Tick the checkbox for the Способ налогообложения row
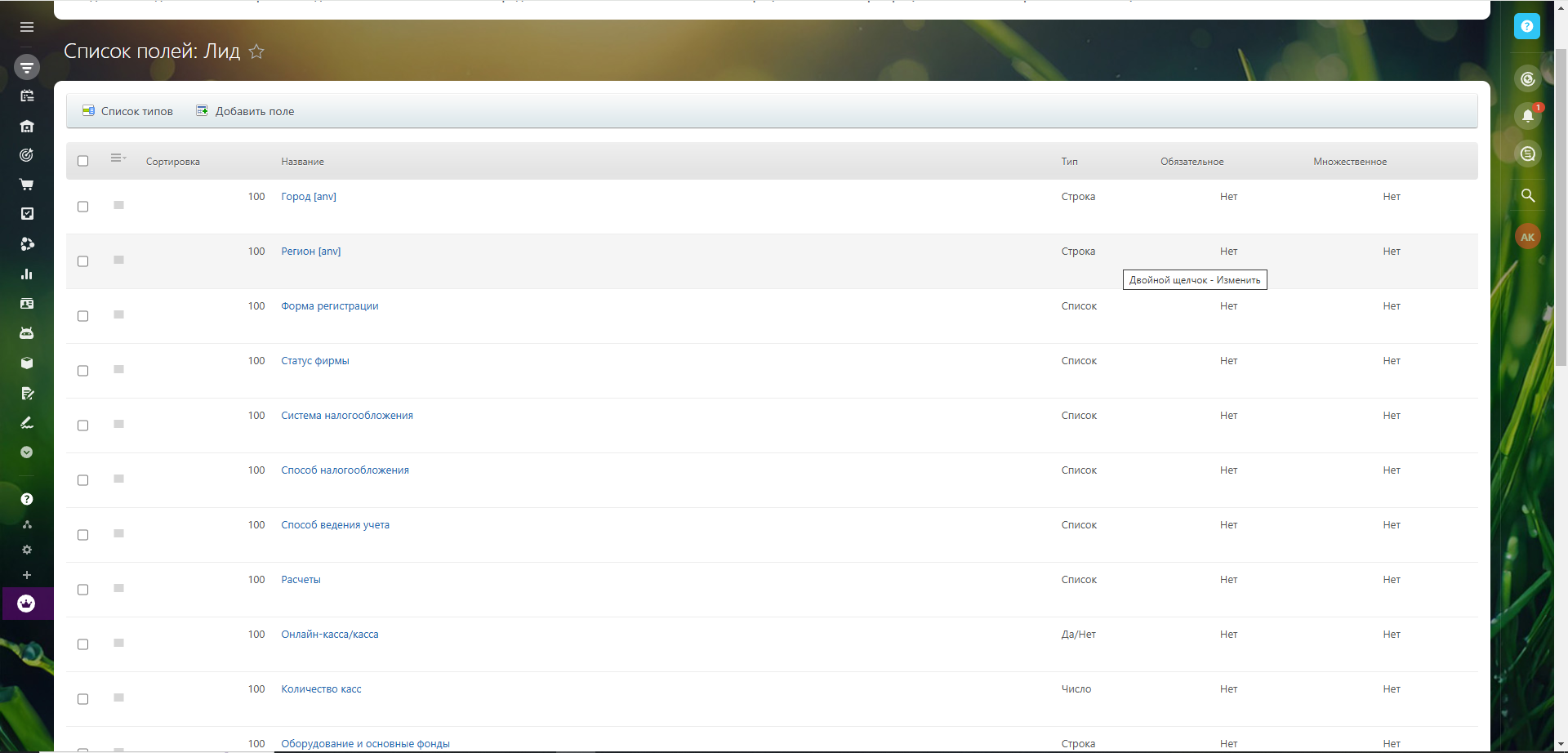Screen dimensions: 1568x753 click(82, 480)
